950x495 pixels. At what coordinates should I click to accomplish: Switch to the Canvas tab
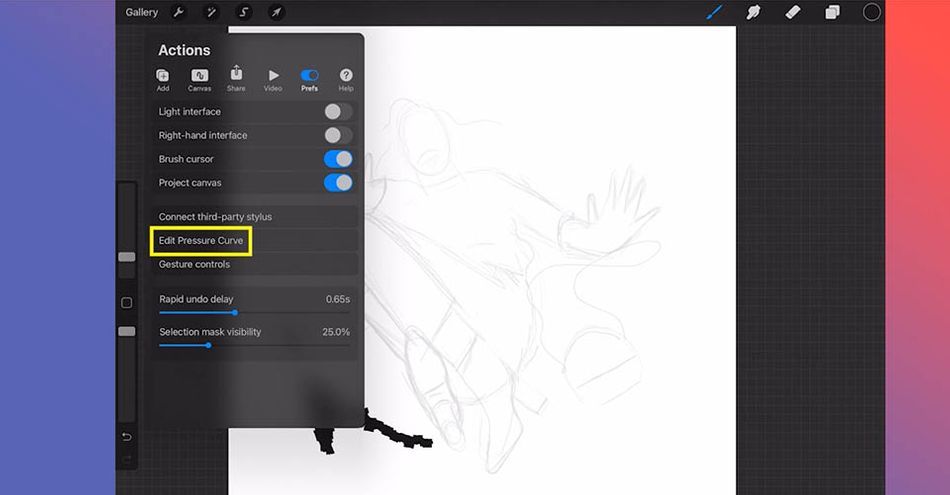(x=199, y=80)
